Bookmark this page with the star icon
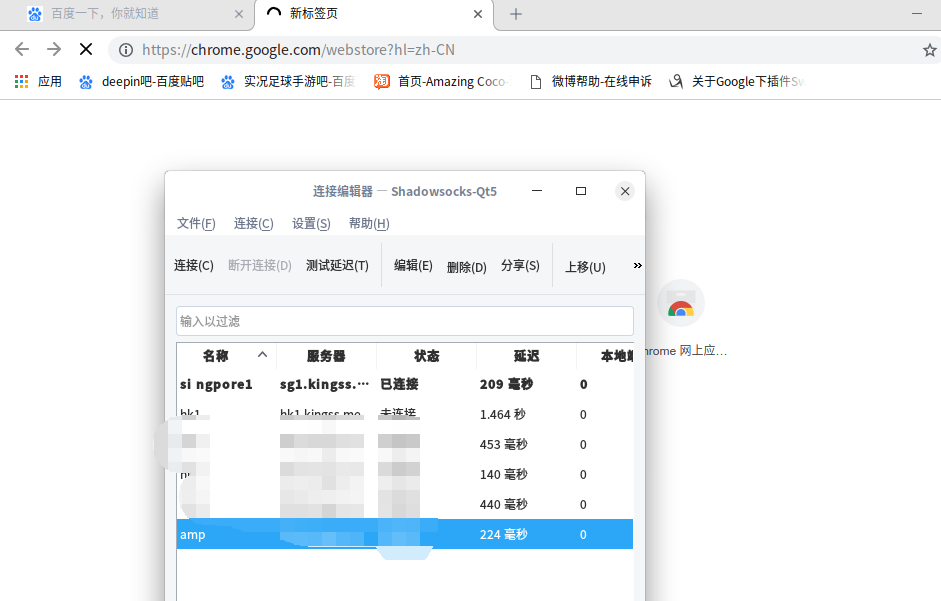Image resolution: width=941 pixels, height=601 pixels. 930,50
